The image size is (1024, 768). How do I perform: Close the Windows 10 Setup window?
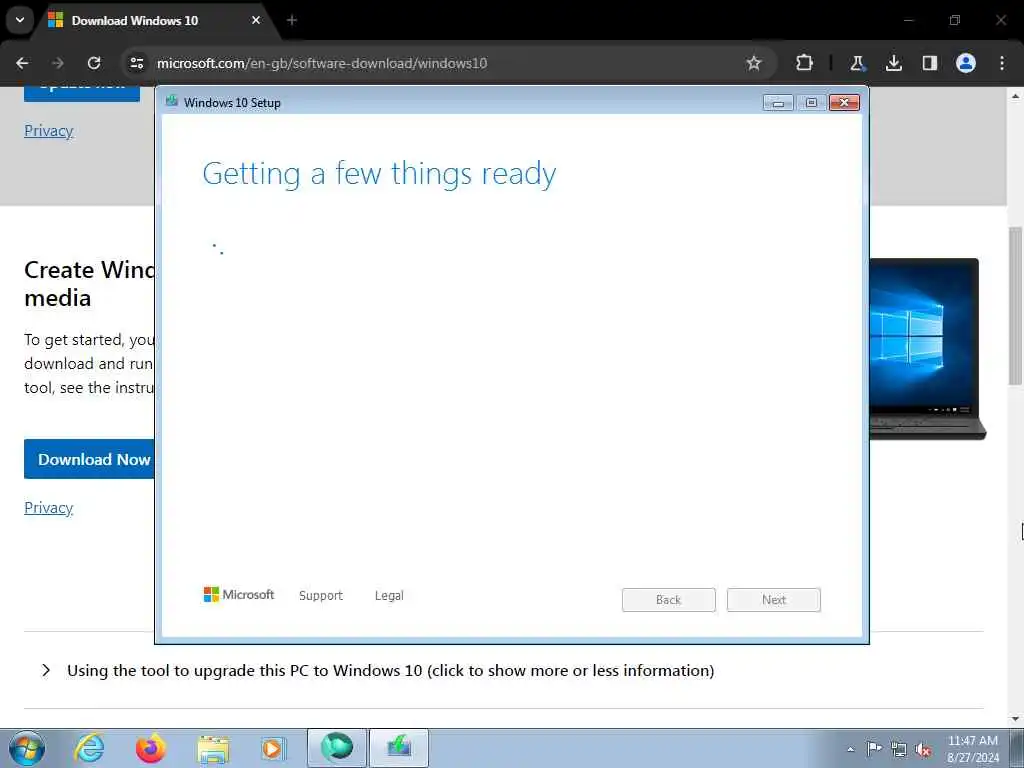[844, 103]
